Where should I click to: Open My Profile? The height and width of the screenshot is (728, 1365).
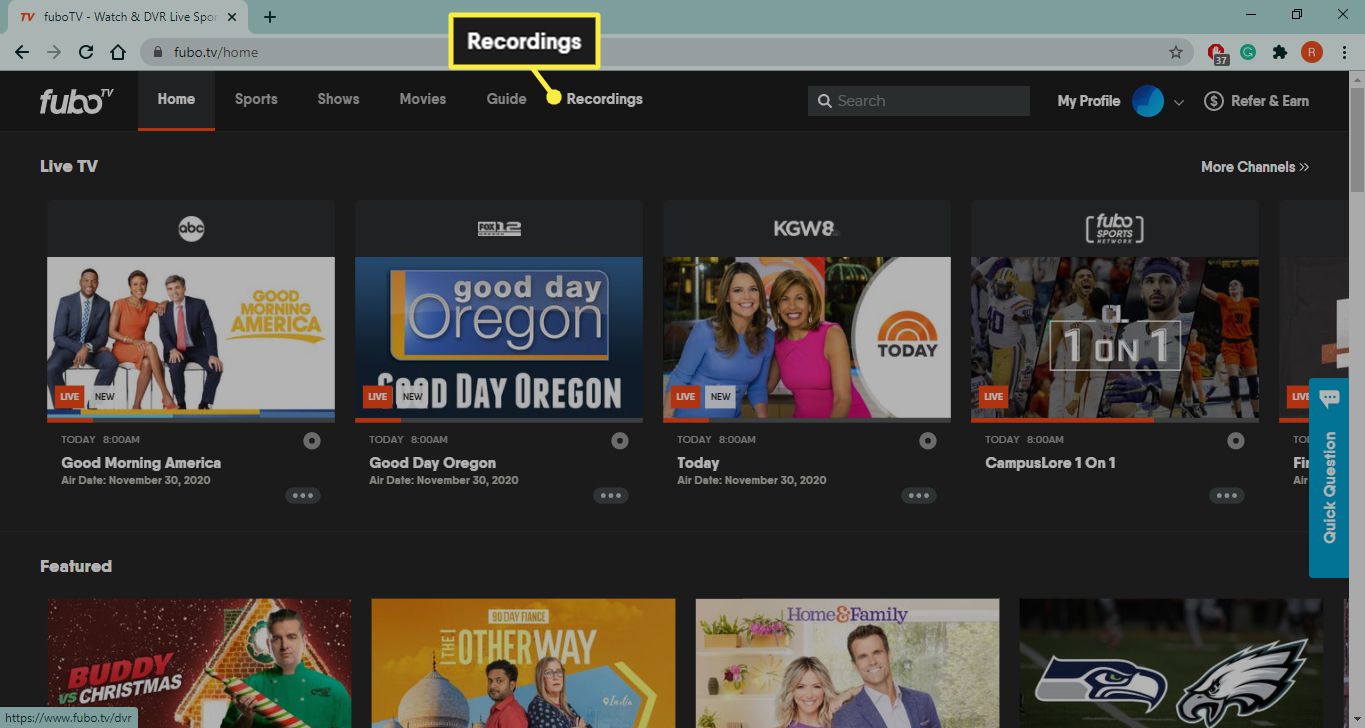coord(1088,101)
